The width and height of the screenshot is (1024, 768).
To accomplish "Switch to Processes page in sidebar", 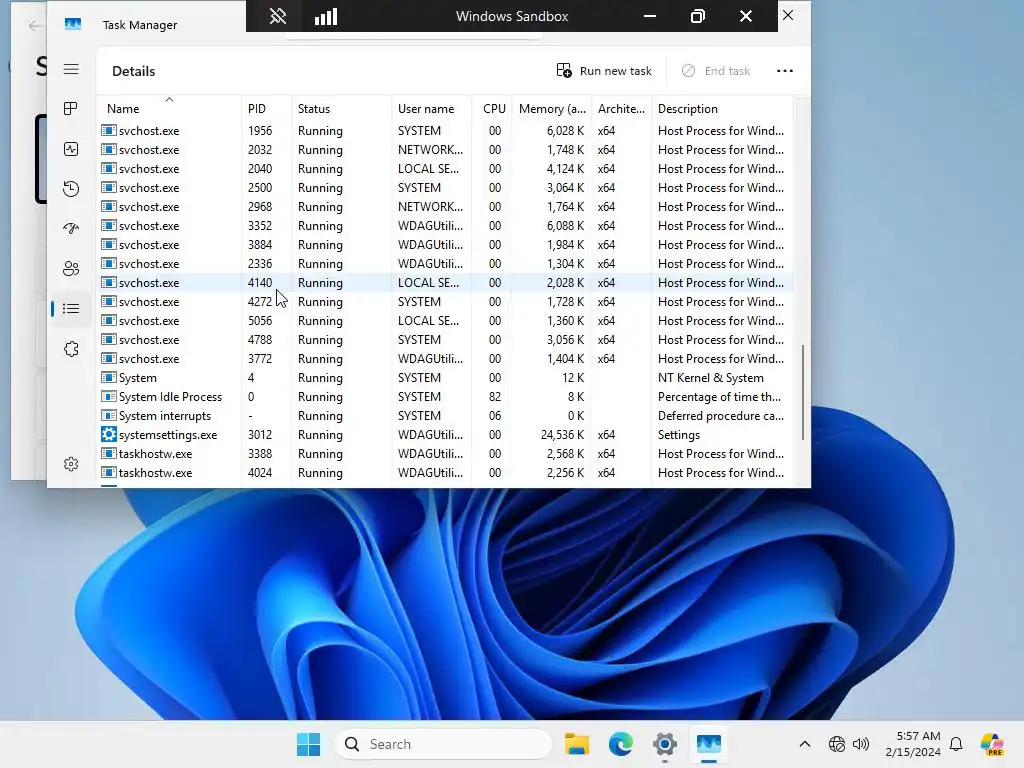I will [71, 108].
